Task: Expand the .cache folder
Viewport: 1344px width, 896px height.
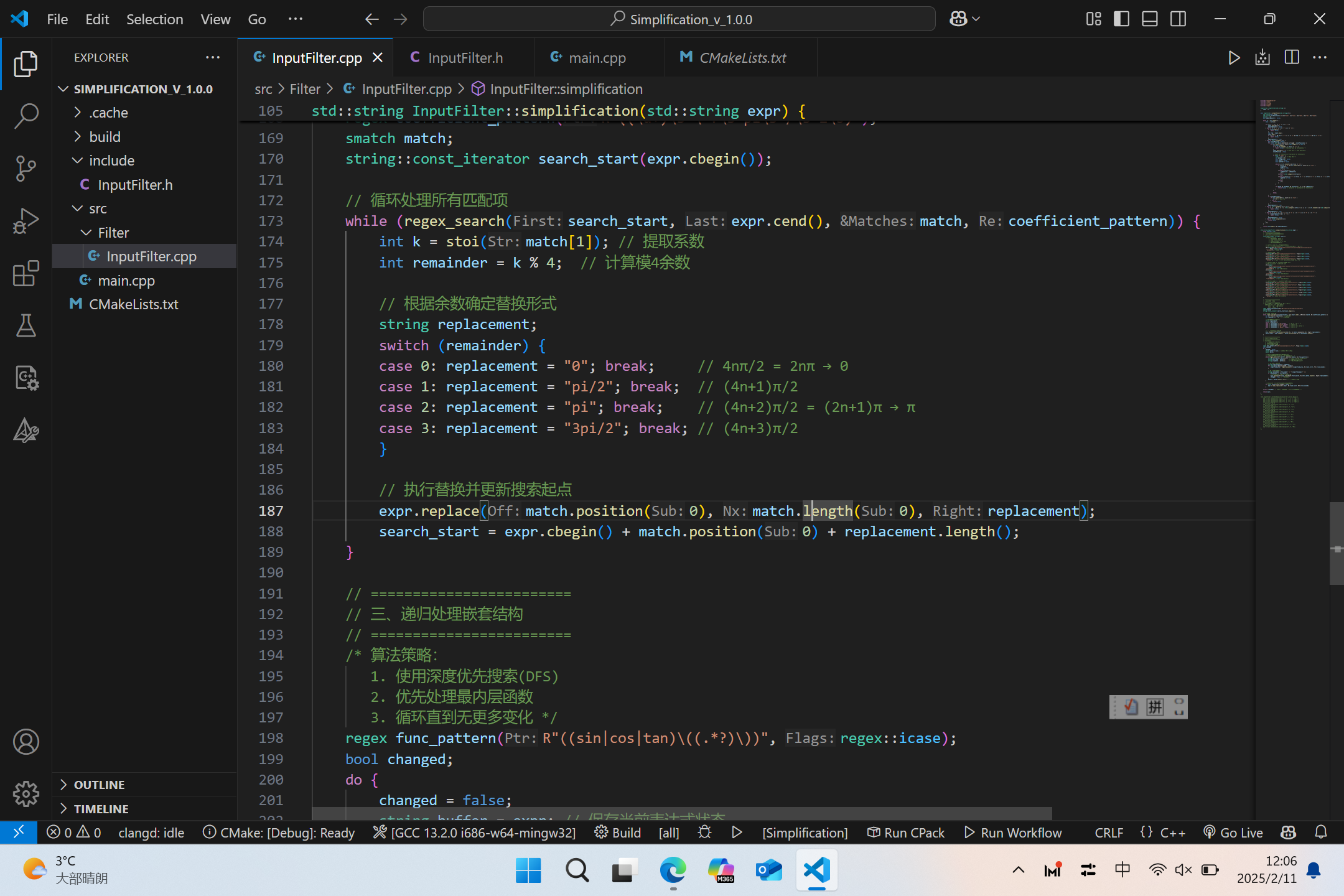Action: point(108,113)
